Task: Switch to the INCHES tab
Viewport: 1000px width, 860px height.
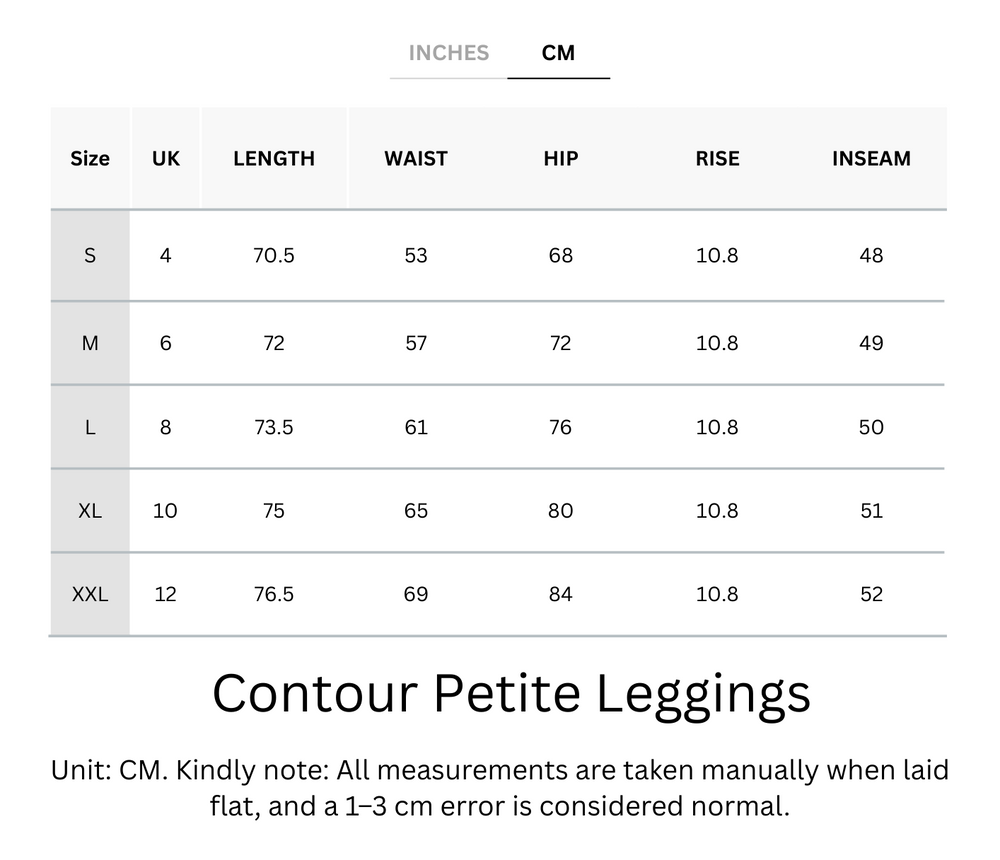Action: (x=447, y=53)
